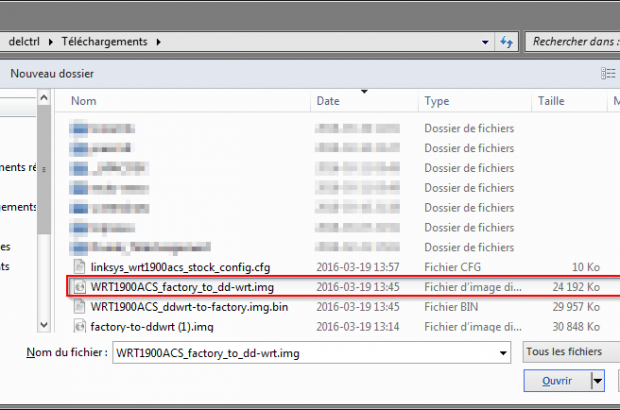Screen dimensions: 620x410
Task: Expand the 'Nom du fichier' combo box arrow
Action: click(505, 353)
